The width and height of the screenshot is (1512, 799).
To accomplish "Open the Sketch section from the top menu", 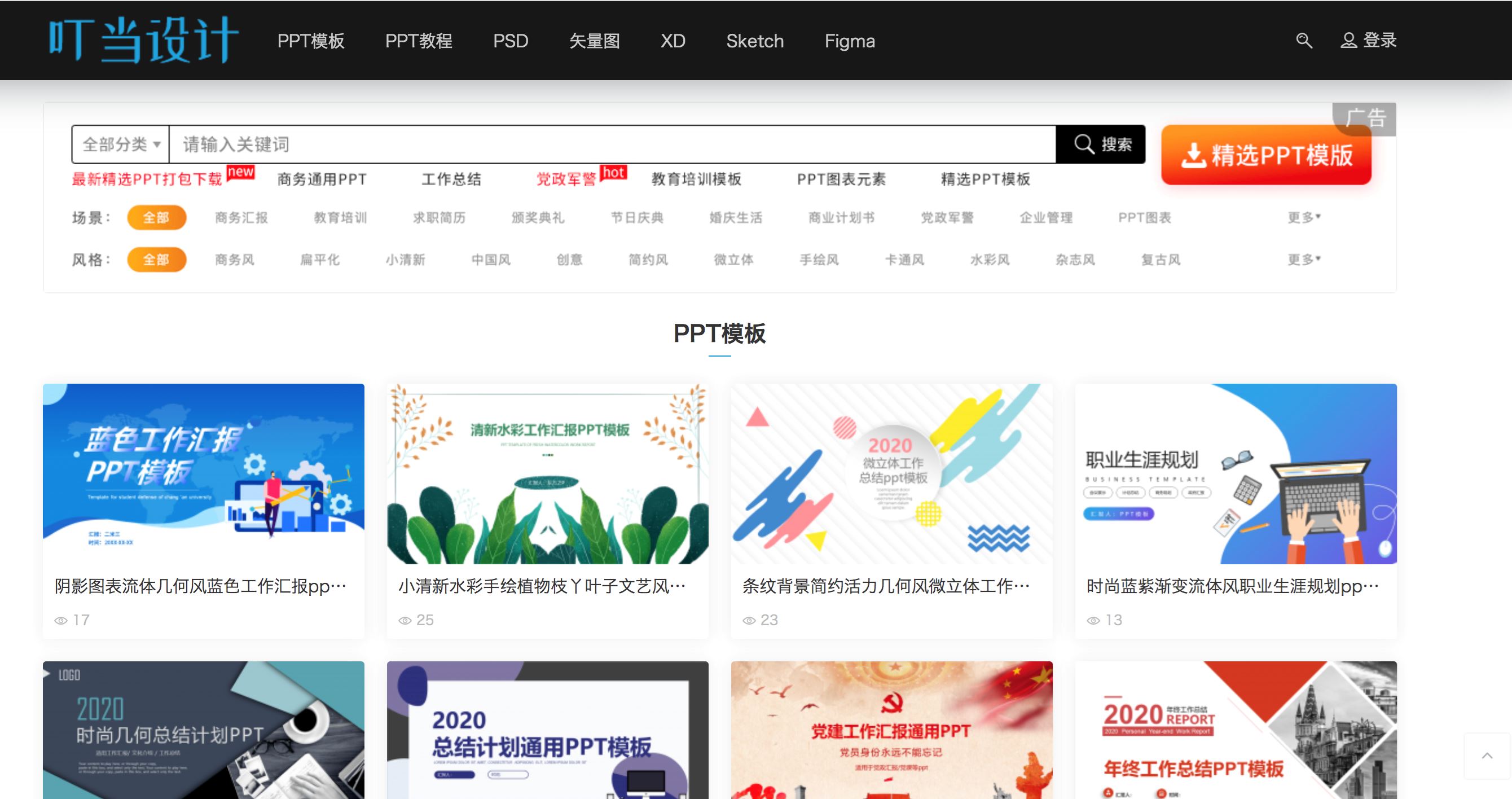I will (x=755, y=41).
